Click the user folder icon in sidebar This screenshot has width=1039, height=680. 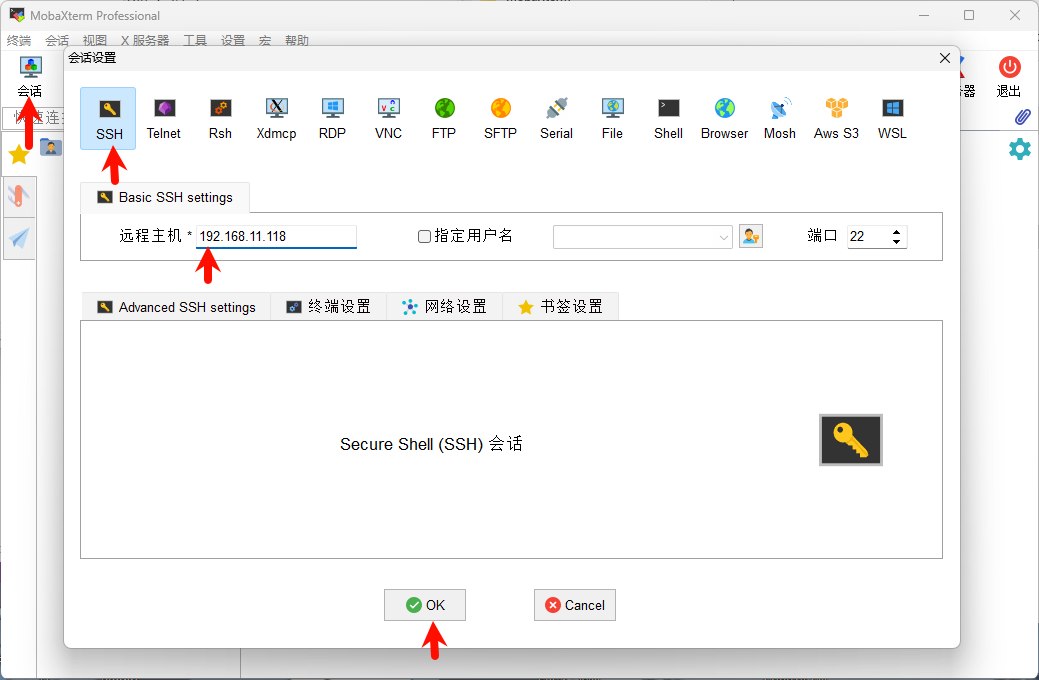coord(50,146)
